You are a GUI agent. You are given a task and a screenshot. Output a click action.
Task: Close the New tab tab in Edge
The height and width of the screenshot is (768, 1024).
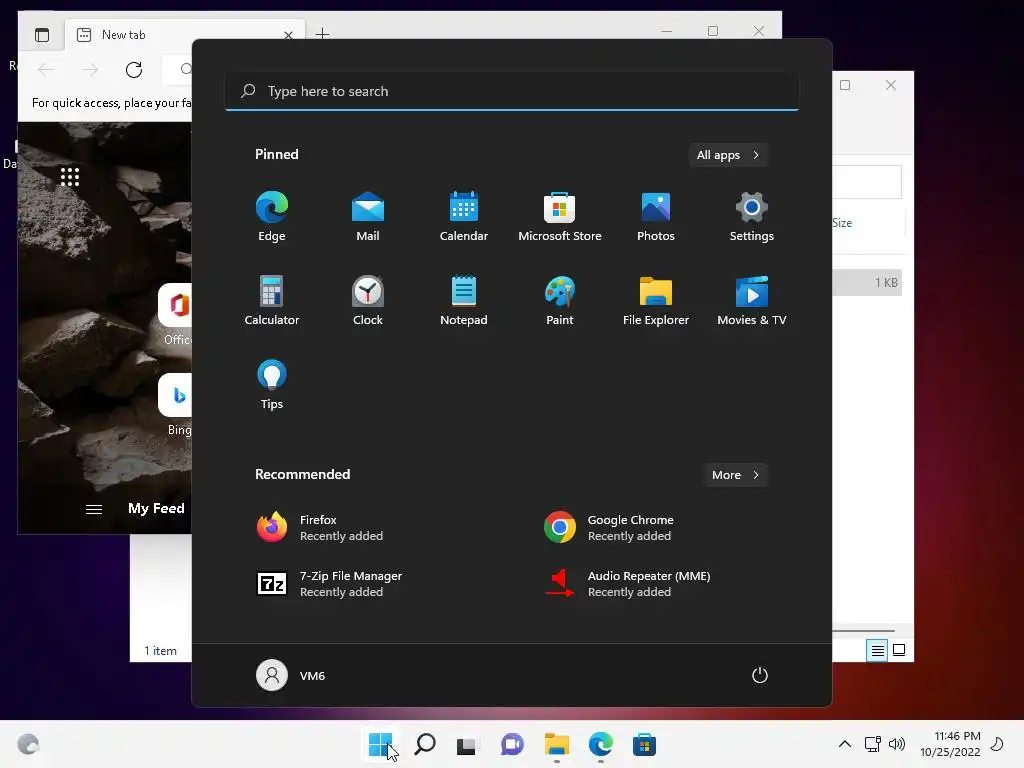coord(288,35)
